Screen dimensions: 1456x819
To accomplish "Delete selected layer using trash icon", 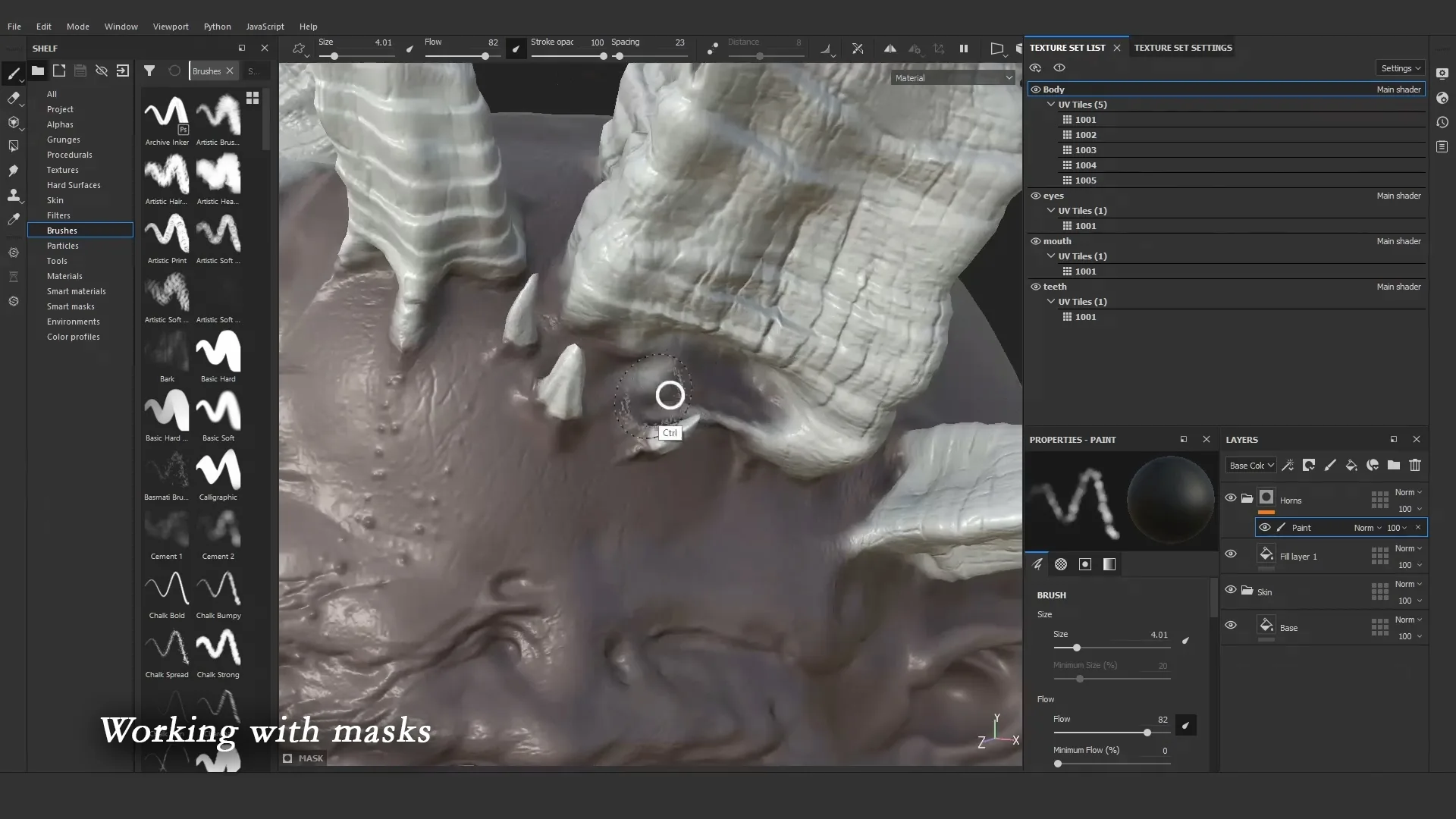I will 1415,465.
